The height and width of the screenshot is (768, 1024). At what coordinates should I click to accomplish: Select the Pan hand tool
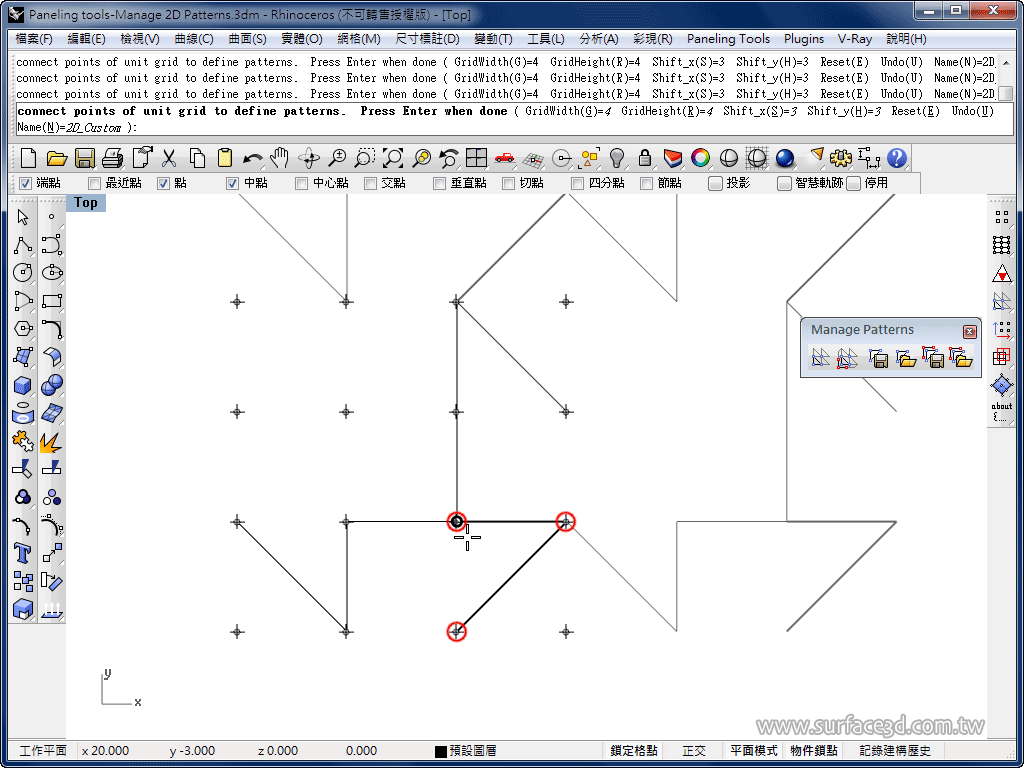tap(280, 158)
